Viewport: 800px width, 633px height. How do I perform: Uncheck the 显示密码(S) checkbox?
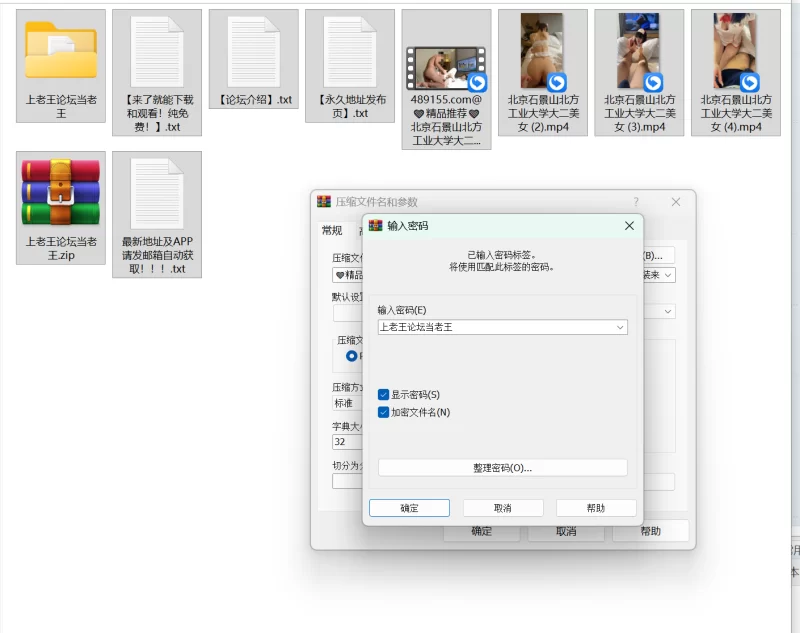[x=384, y=395]
